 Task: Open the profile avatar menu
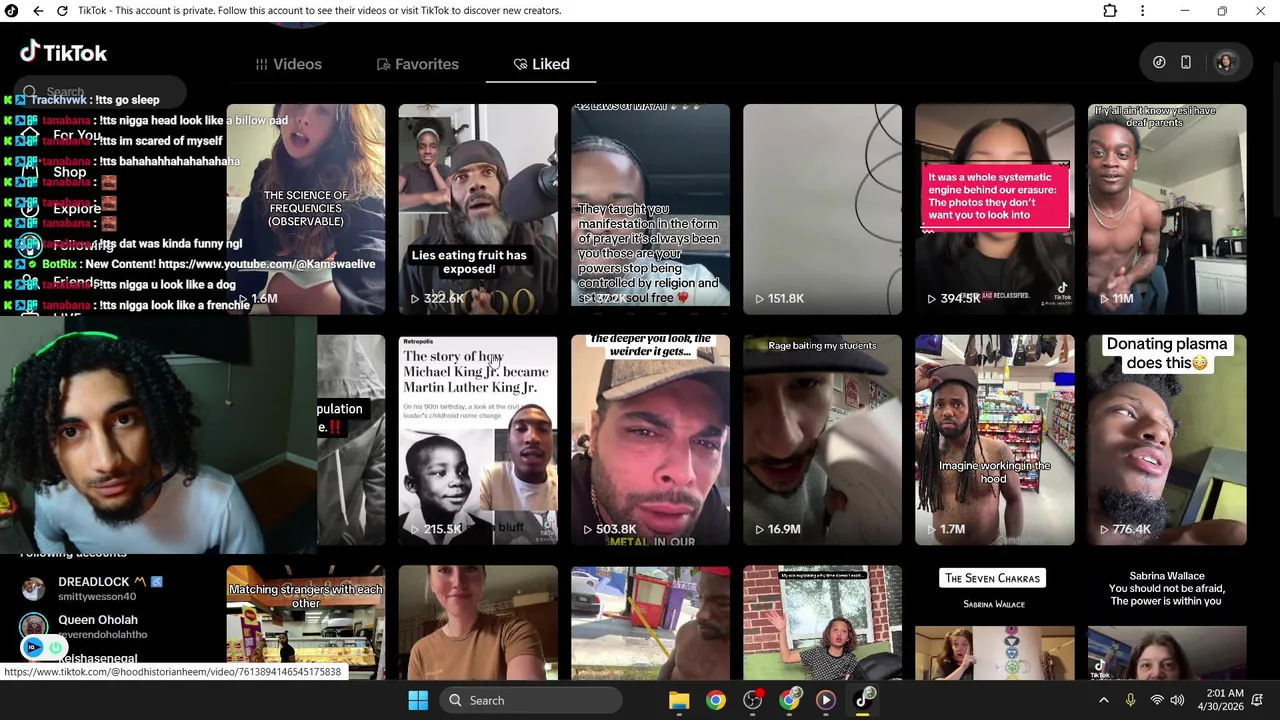(1225, 62)
